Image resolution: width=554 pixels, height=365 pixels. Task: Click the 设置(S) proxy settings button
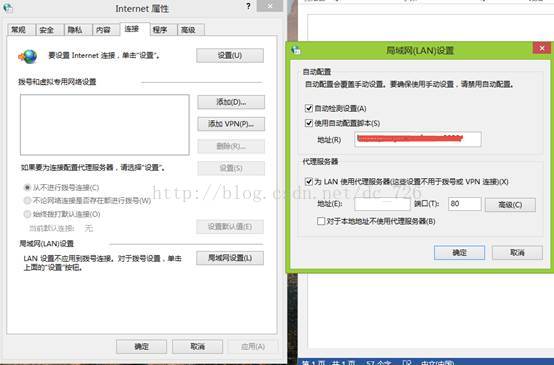[x=231, y=168]
